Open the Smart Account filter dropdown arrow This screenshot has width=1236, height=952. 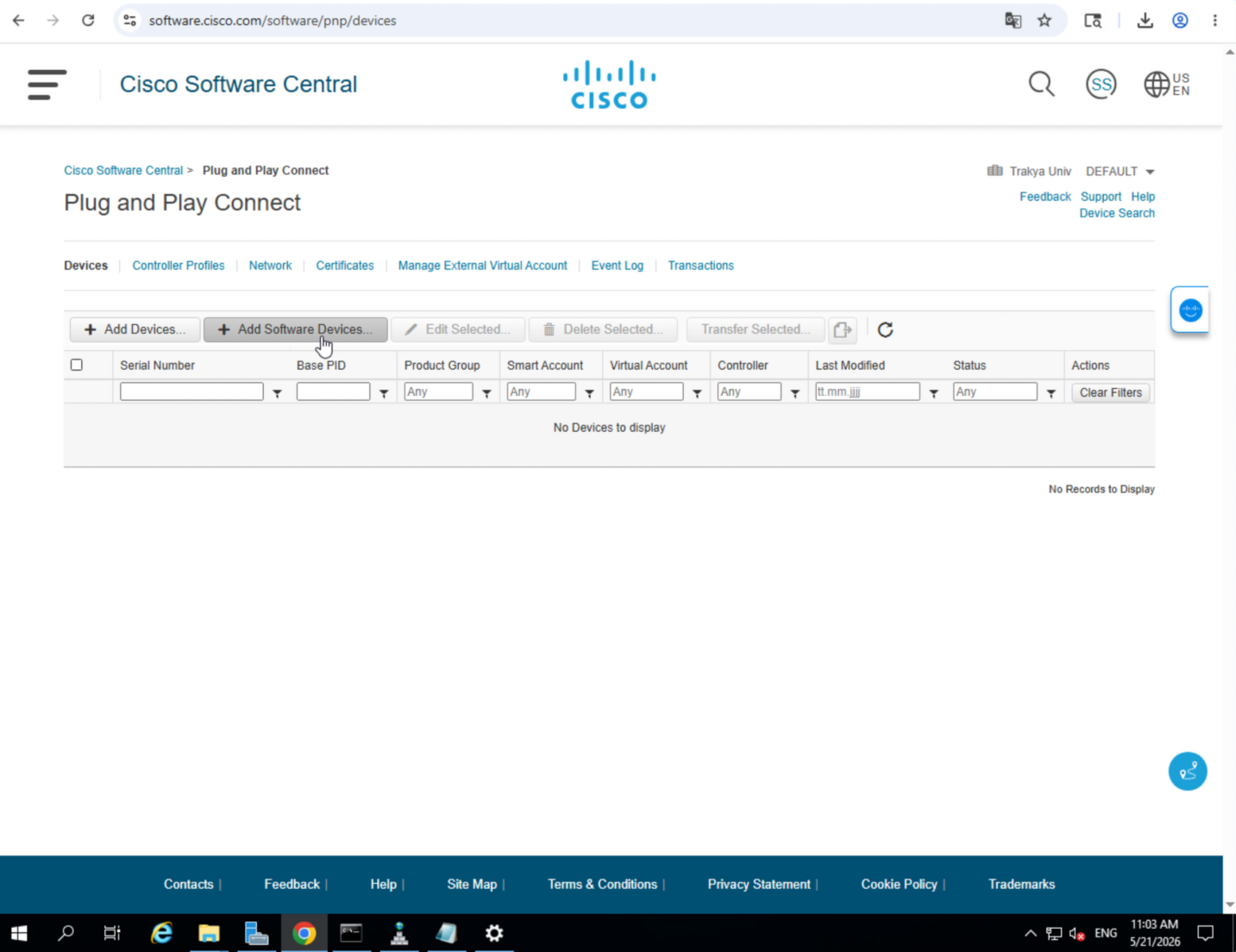point(589,393)
